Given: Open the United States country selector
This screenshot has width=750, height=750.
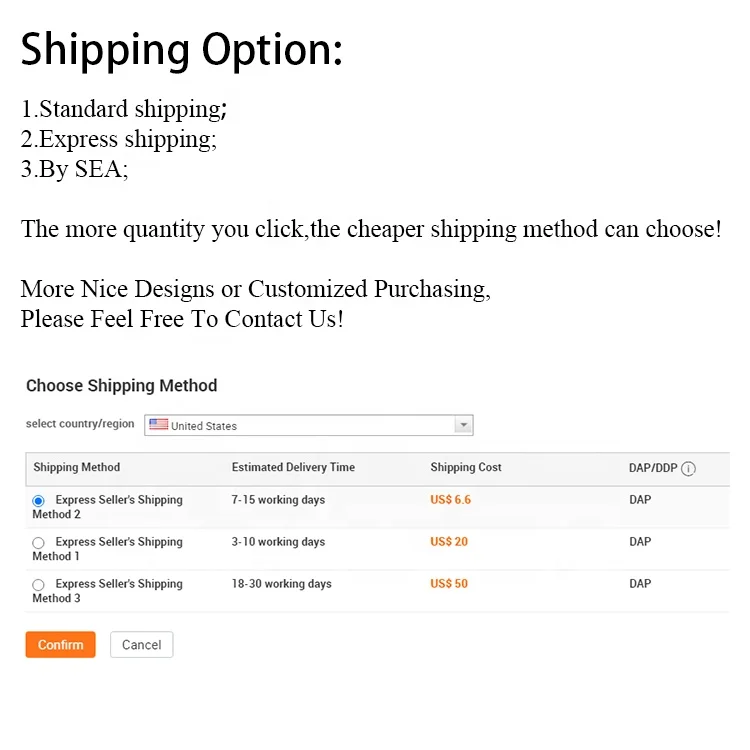Looking at the screenshot, I should click(x=309, y=425).
